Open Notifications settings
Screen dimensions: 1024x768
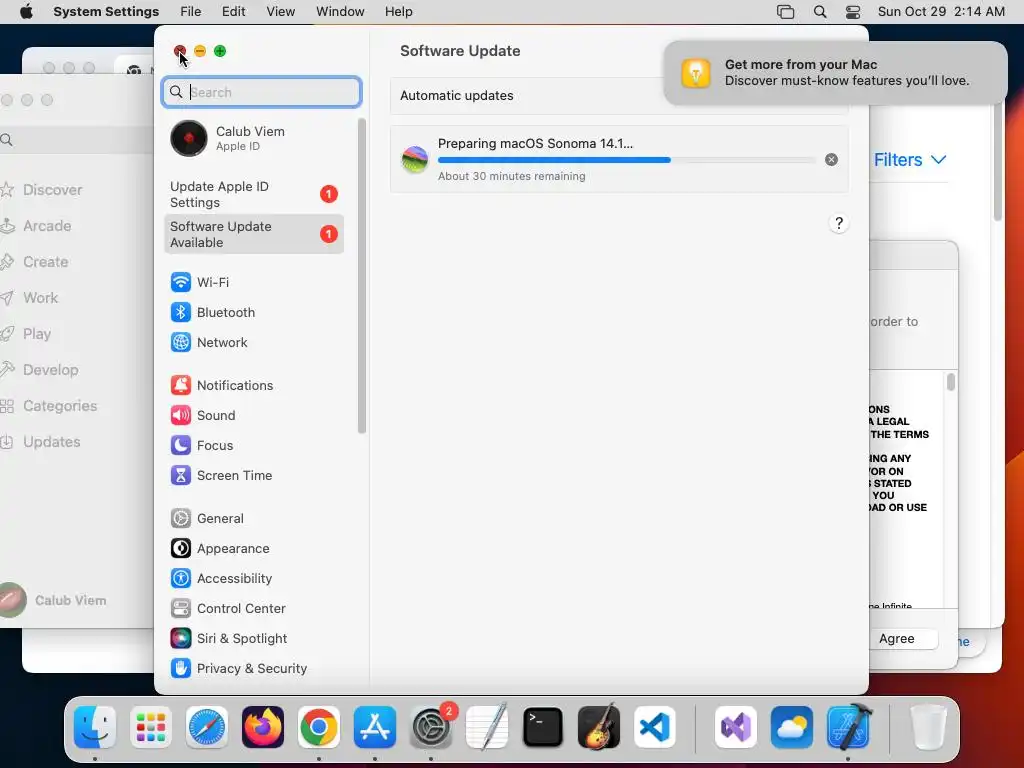(255, 385)
